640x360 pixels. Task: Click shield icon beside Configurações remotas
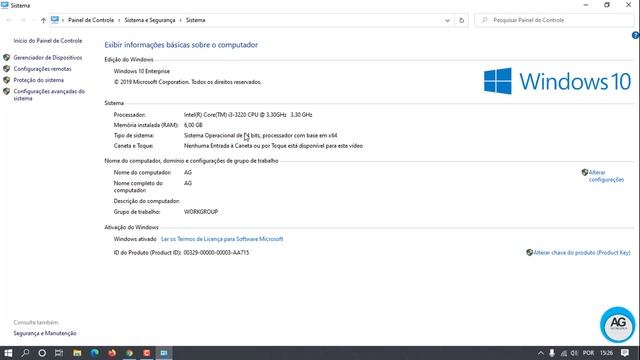pos(7,69)
